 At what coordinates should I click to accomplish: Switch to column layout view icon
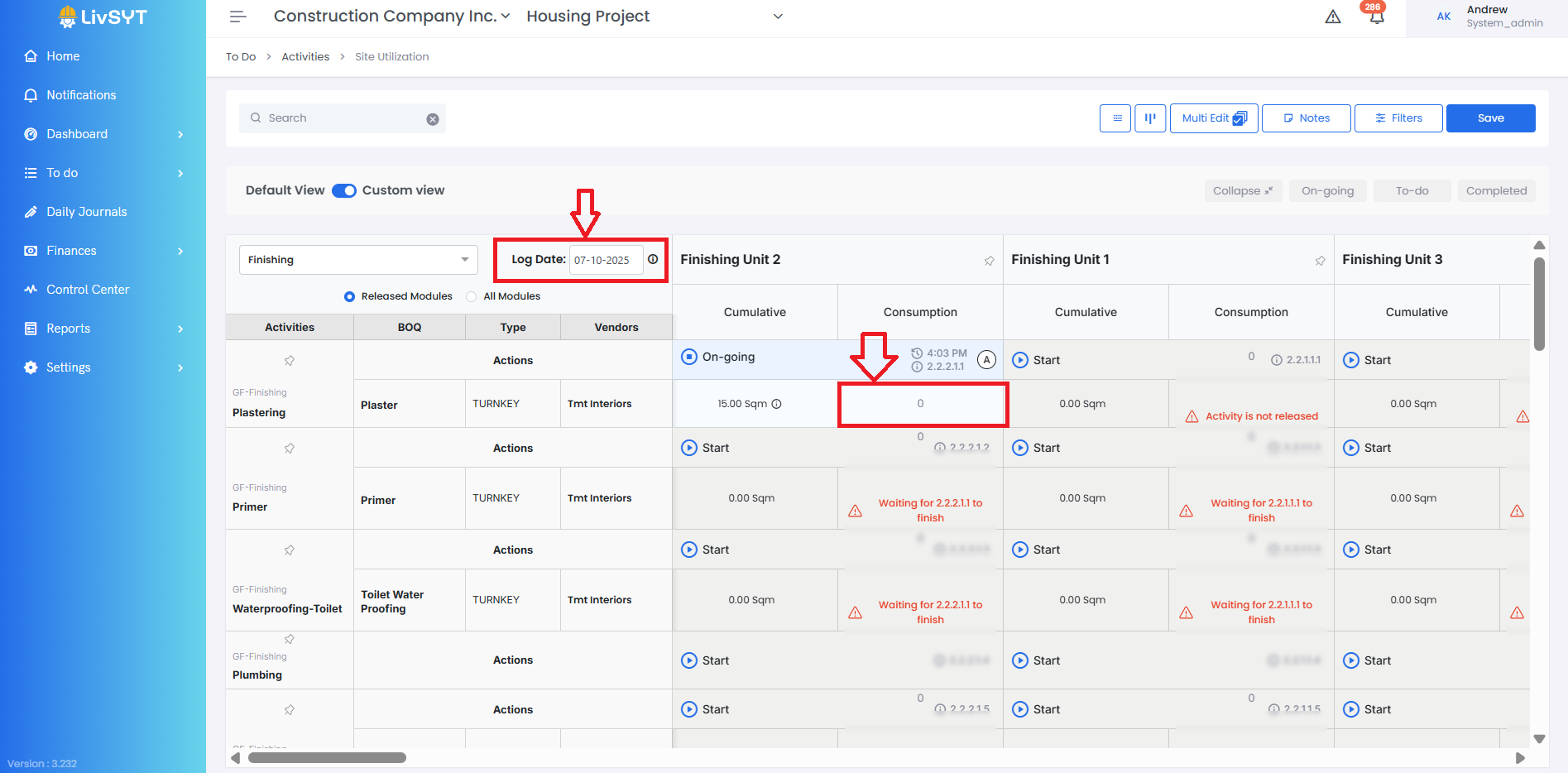click(1150, 118)
